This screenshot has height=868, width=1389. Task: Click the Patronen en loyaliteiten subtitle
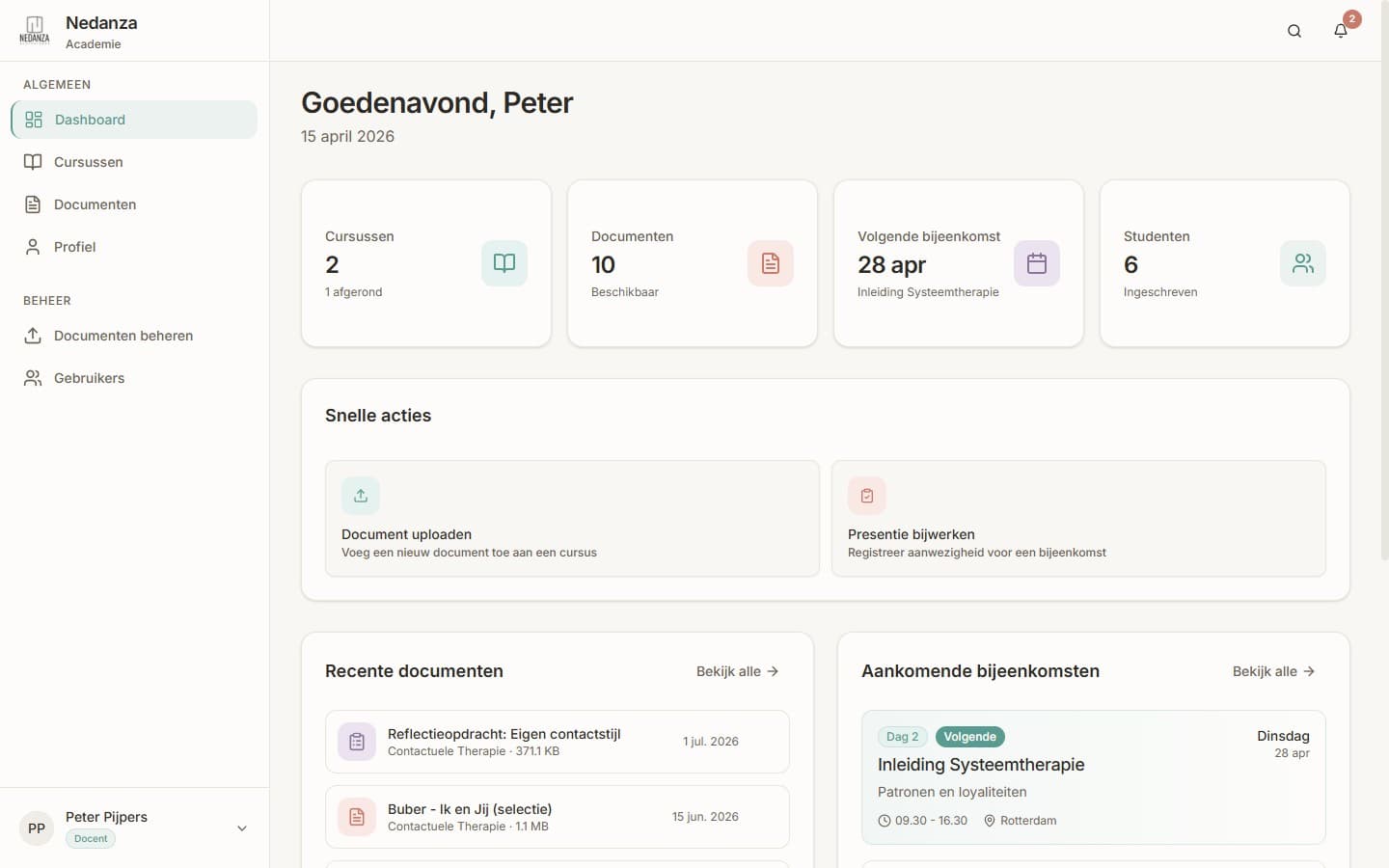point(952,792)
